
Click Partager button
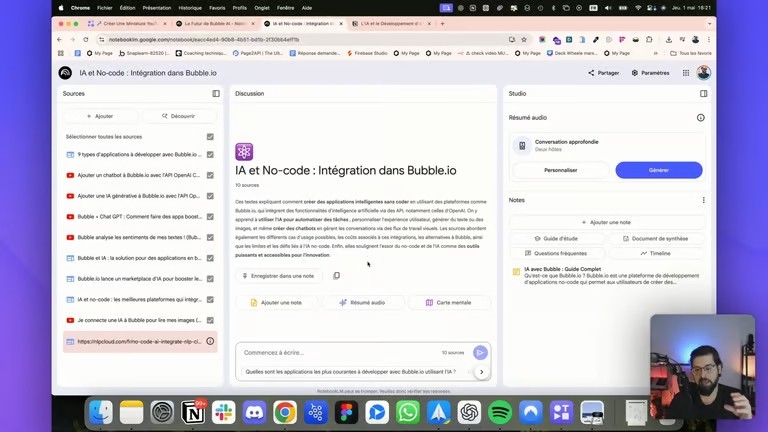coord(603,73)
